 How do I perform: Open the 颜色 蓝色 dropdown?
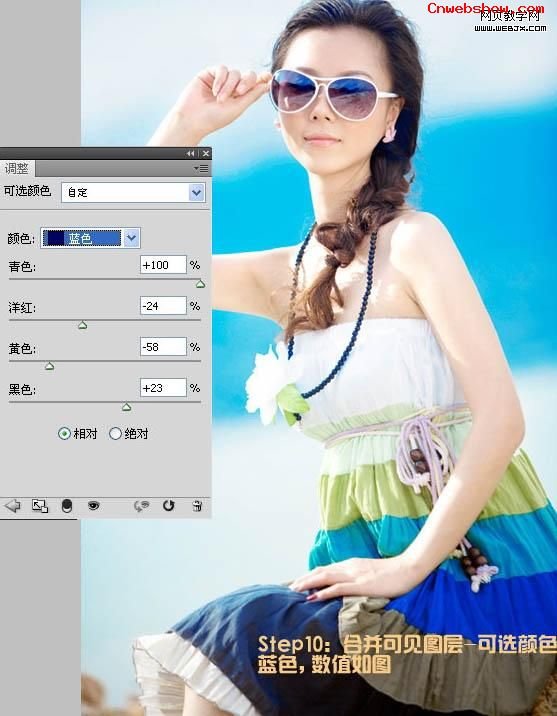click(x=90, y=238)
